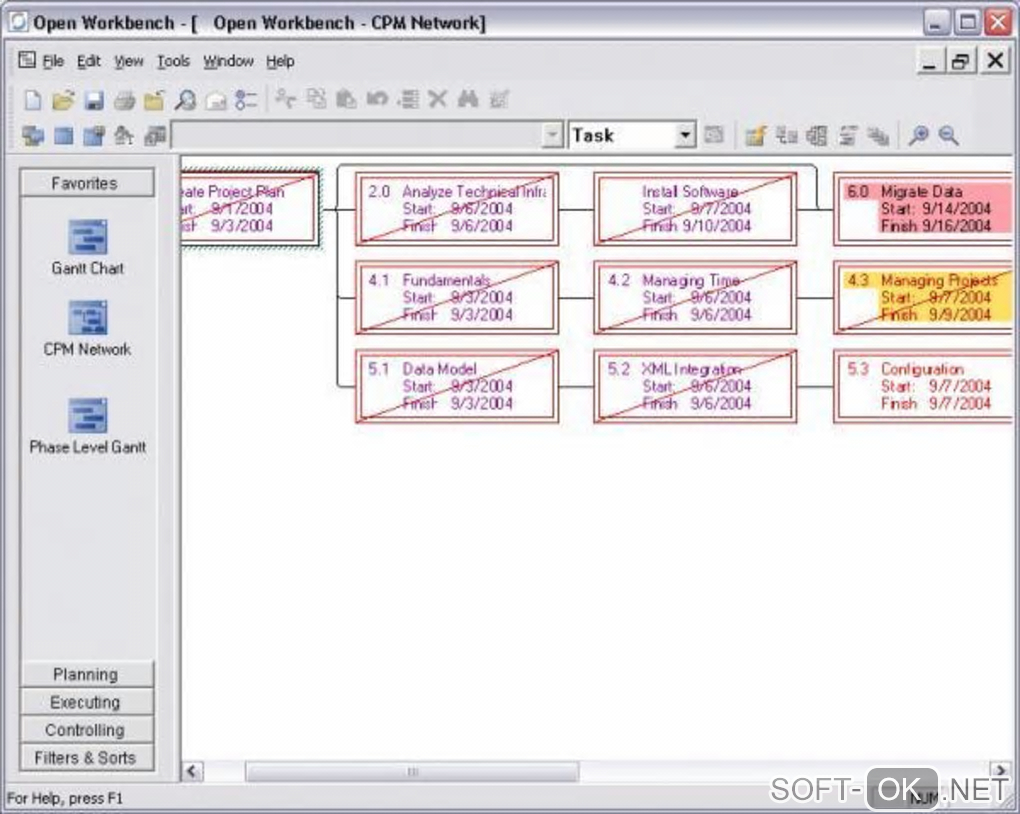Open the Edit menu
This screenshot has width=1020, height=814.
(88, 61)
